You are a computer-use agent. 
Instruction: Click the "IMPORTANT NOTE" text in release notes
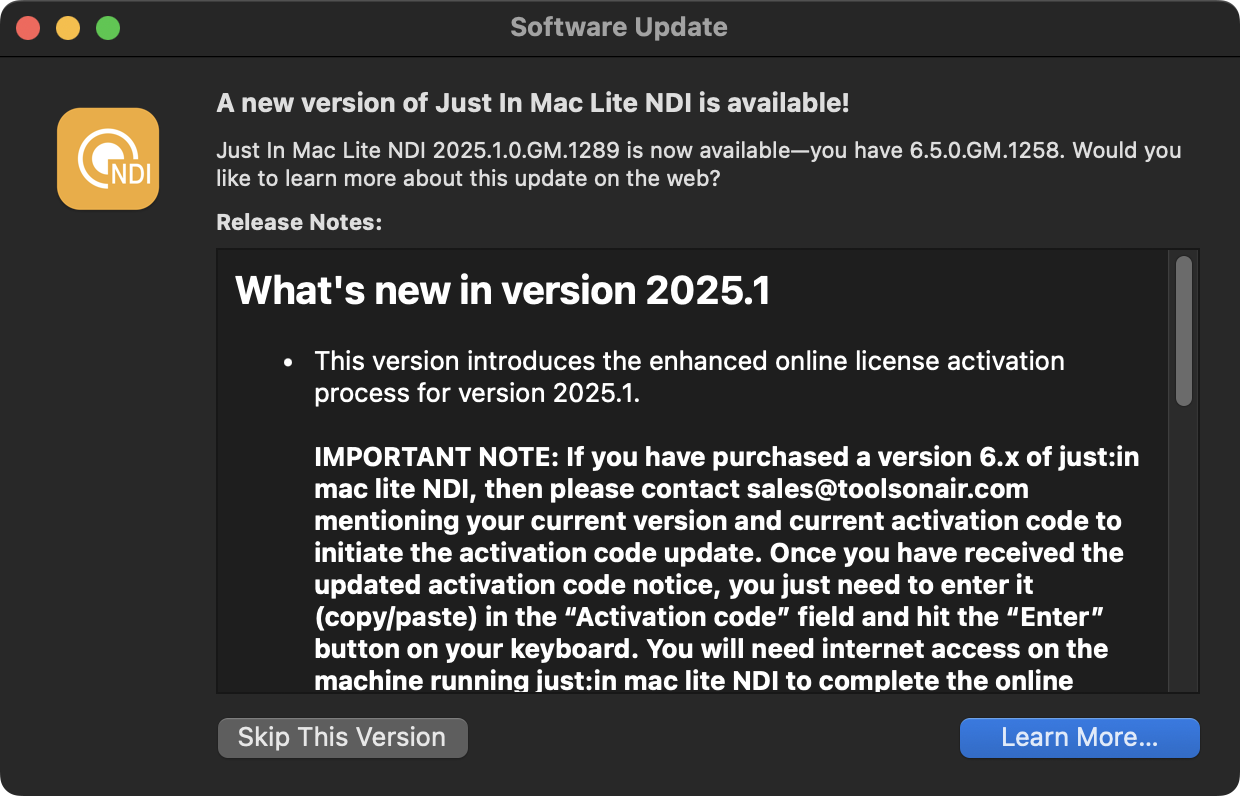(x=437, y=457)
